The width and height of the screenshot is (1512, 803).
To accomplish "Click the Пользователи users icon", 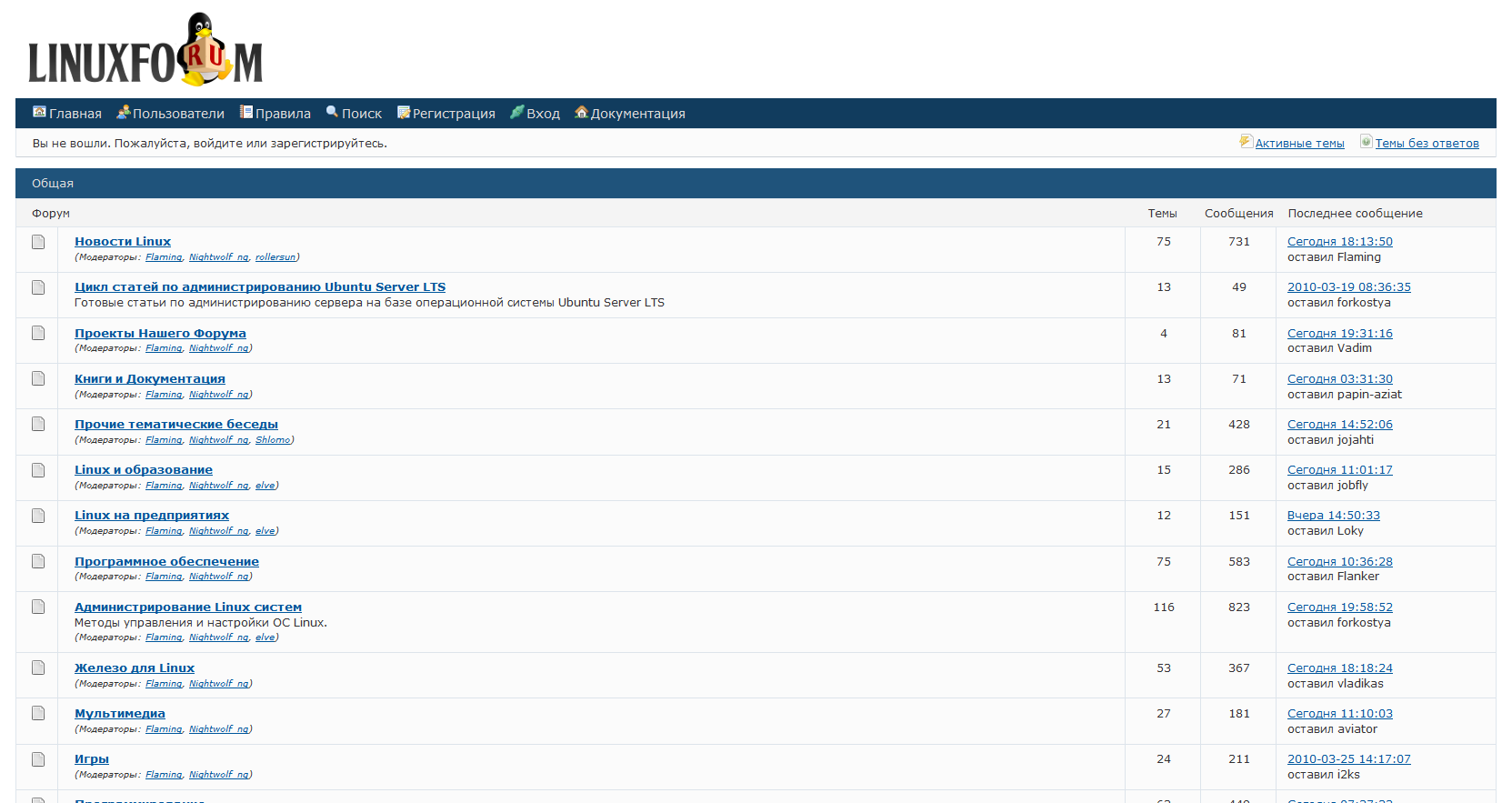I will [x=123, y=112].
